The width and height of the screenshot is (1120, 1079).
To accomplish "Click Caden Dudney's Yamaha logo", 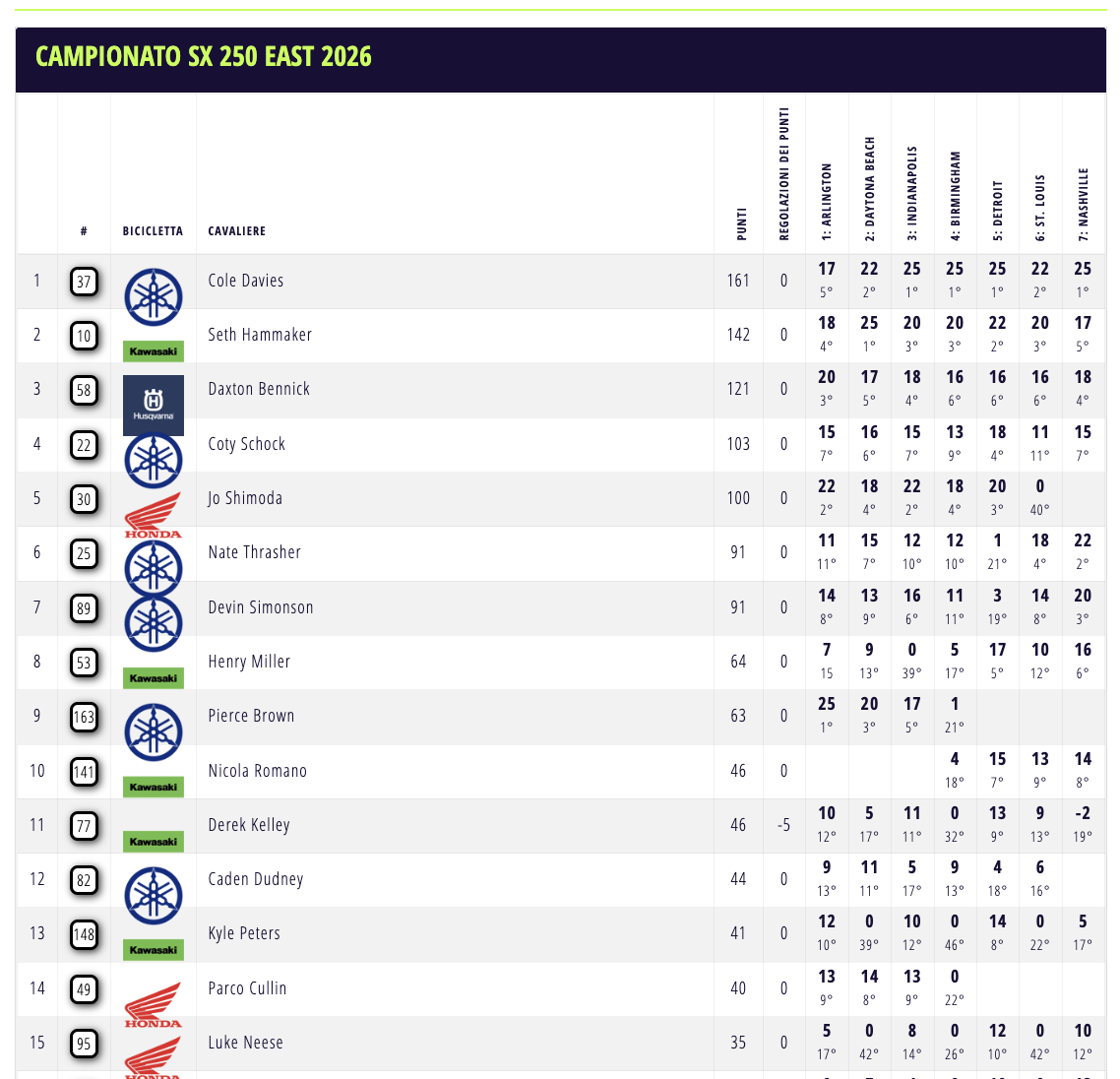I will [x=154, y=895].
